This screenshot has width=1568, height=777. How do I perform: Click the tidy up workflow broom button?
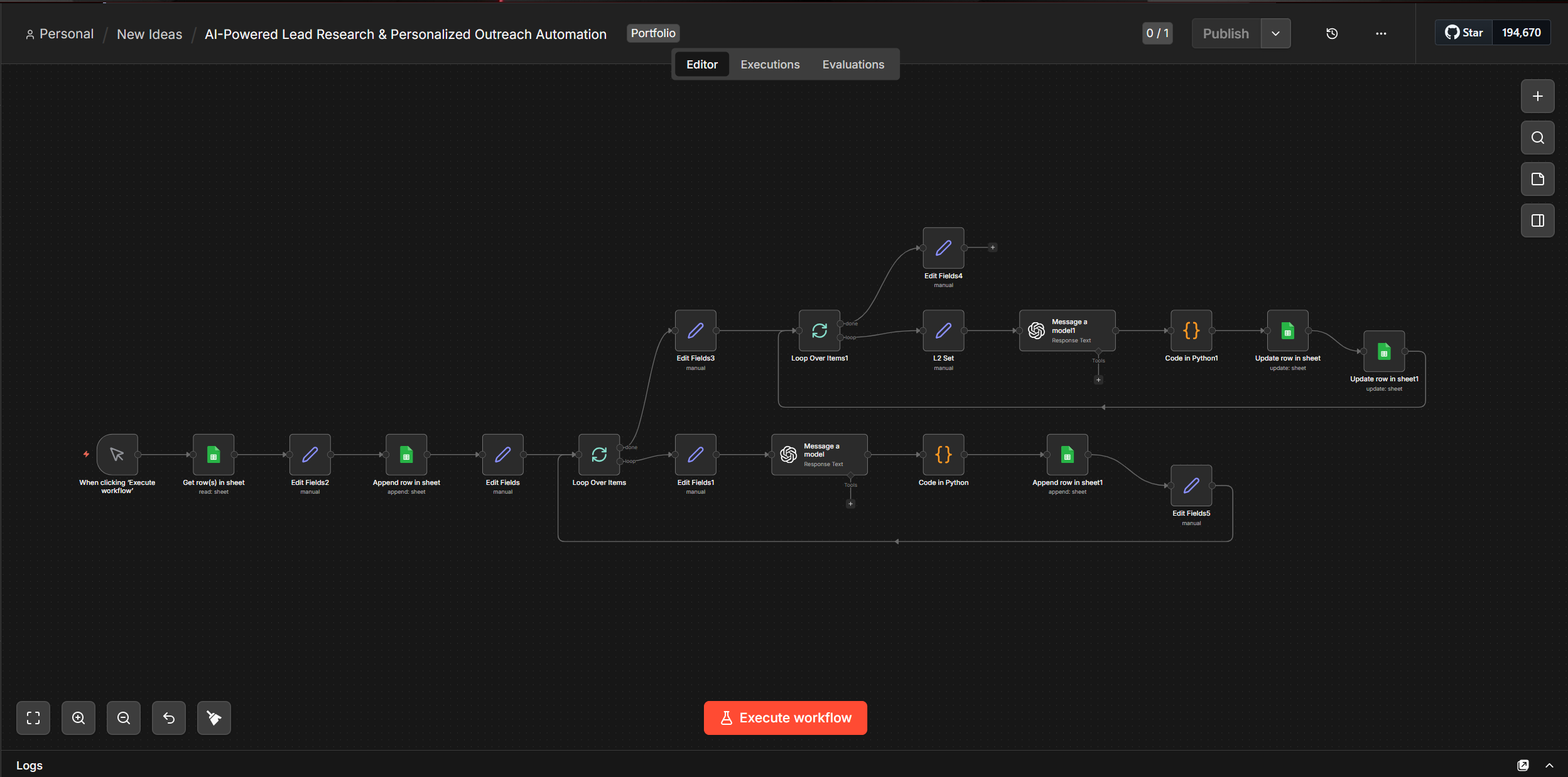click(x=214, y=718)
